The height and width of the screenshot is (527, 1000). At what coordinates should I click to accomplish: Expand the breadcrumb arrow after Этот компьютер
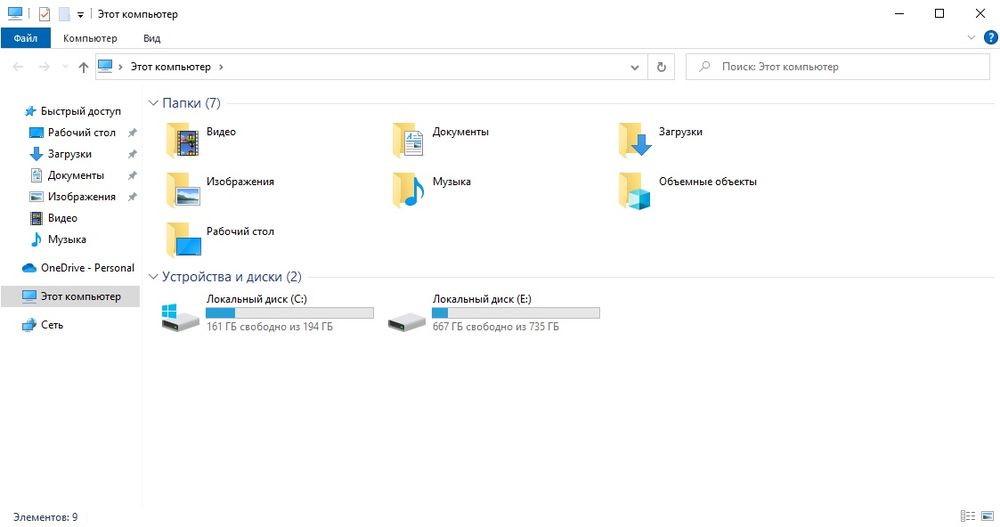[221, 67]
